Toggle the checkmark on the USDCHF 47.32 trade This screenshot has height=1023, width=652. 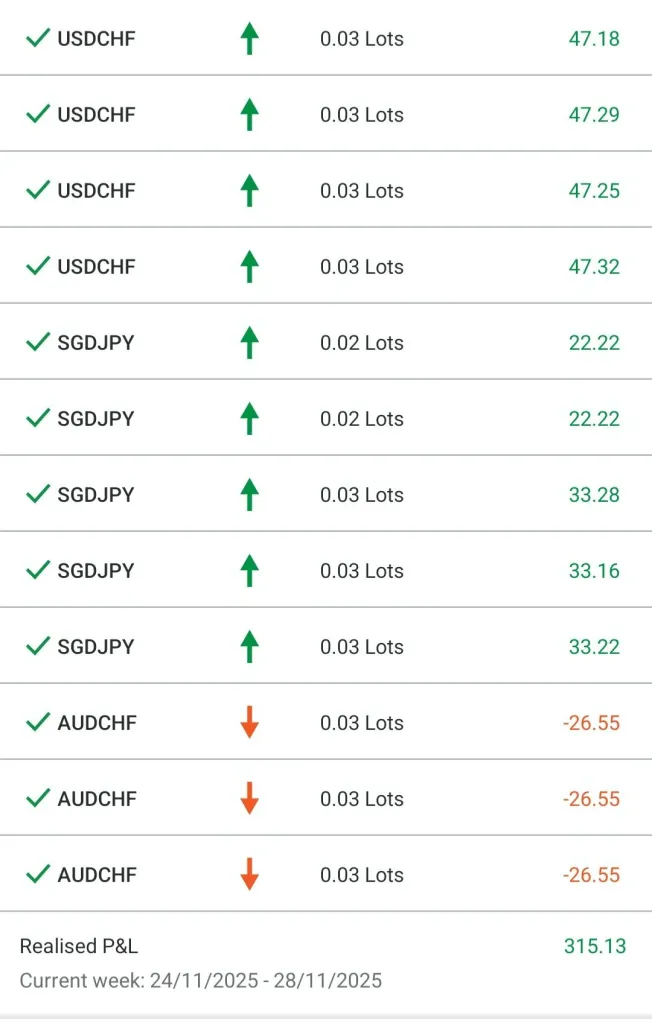pyautogui.click(x=38, y=267)
